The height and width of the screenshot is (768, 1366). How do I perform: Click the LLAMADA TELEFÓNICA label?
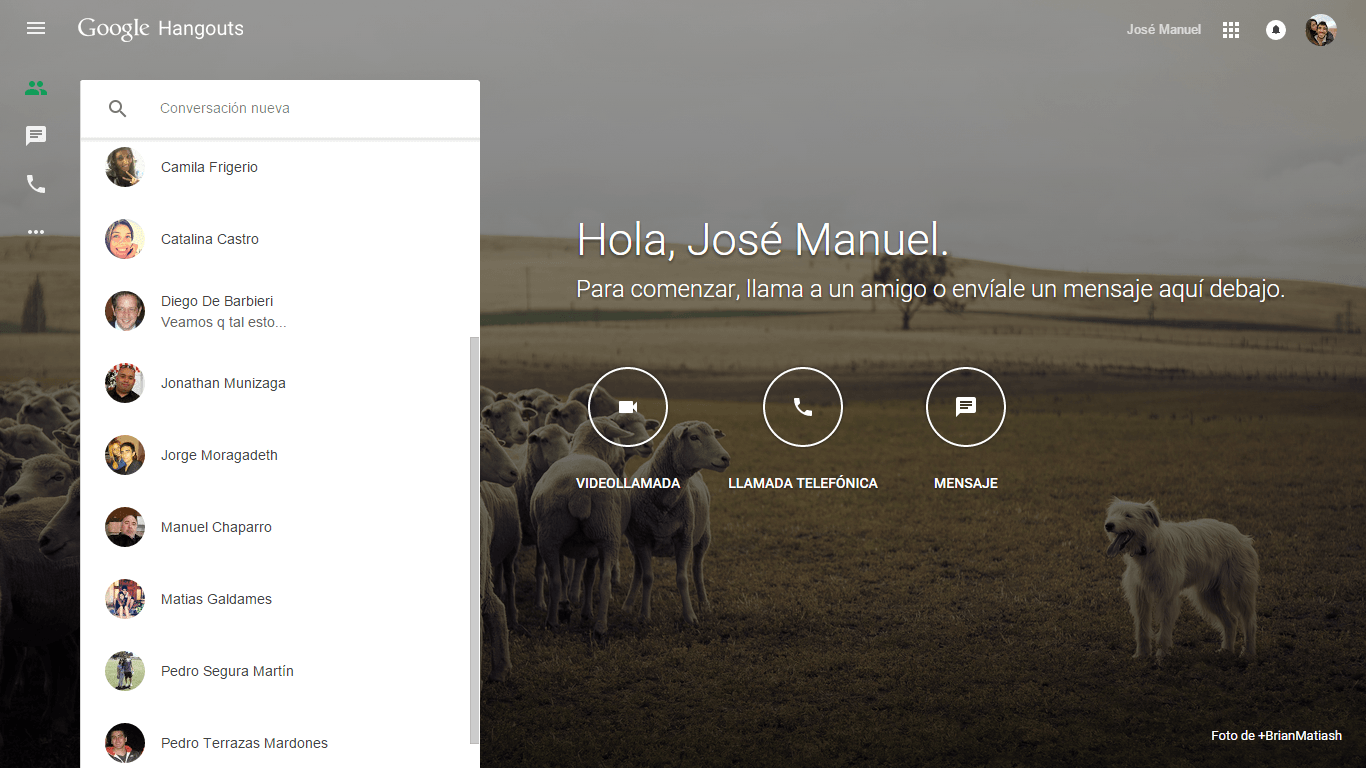(803, 483)
